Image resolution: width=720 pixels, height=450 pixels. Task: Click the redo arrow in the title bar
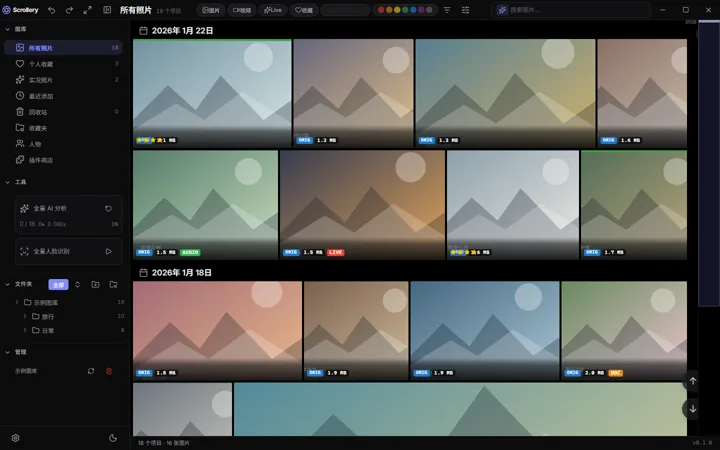pos(69,10)
